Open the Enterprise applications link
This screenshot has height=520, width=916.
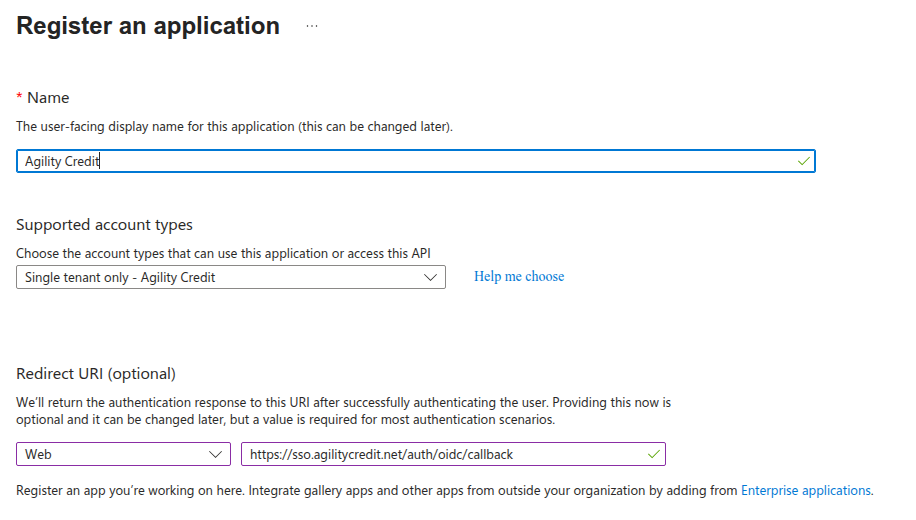click(806, 490)
